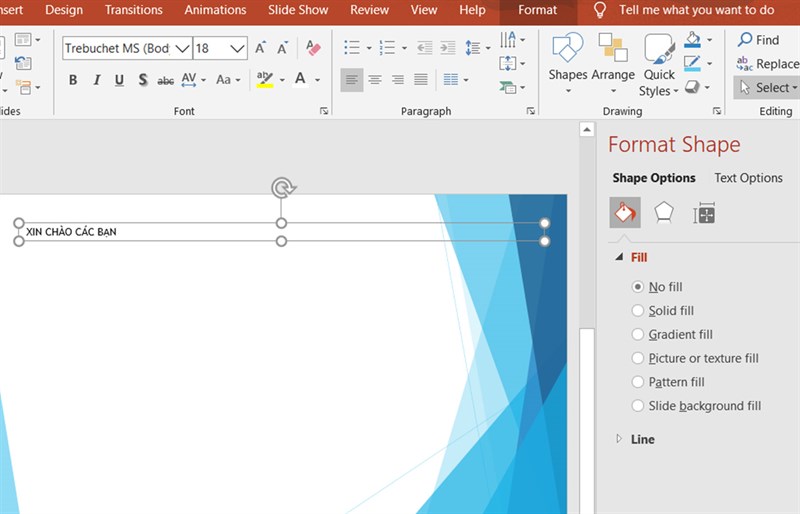Apply Strikethrough formatting
Viewport: 800px width, 514px height.
click(165, 80)
